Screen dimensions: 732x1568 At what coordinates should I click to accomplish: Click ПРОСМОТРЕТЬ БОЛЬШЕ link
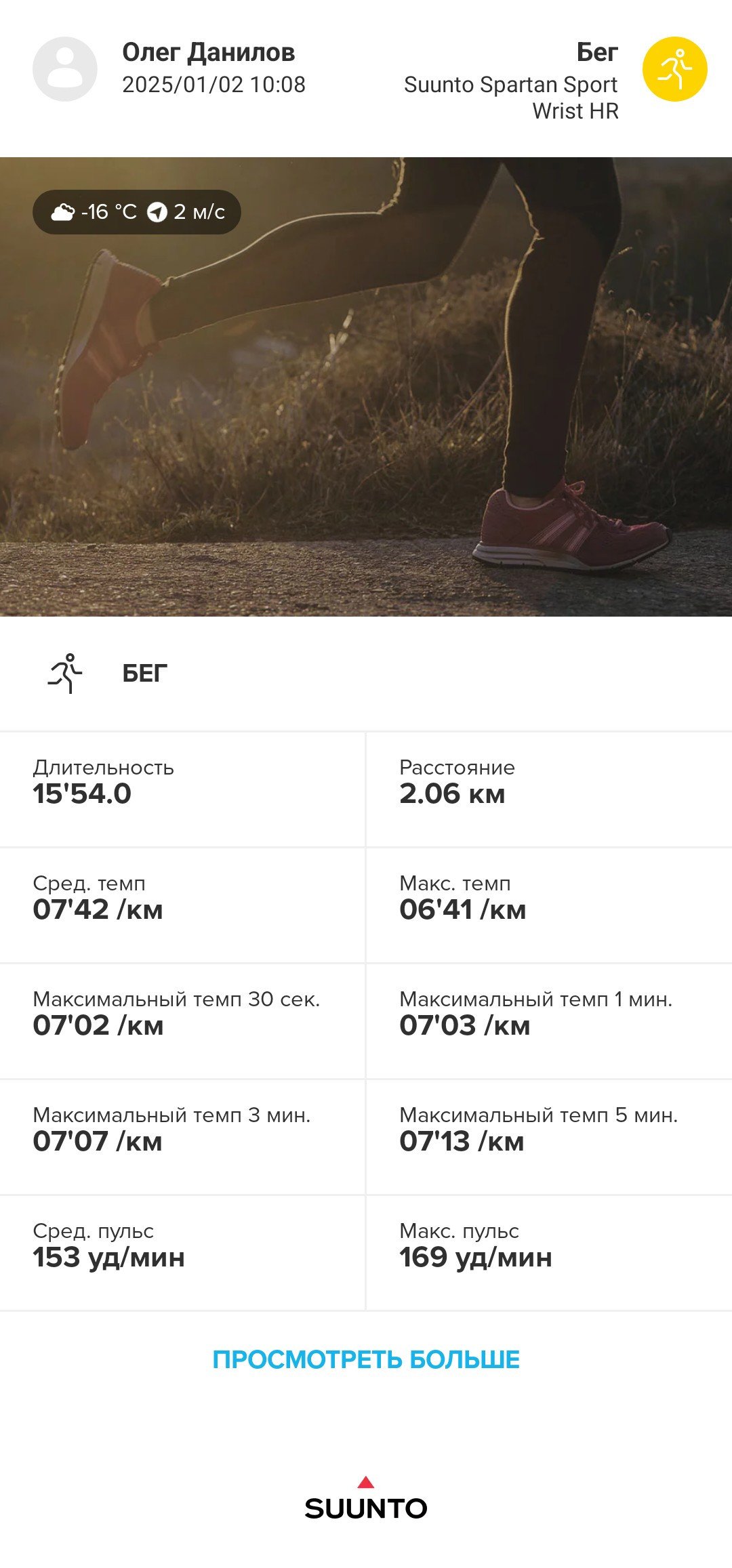pyautogui.click(x=366, y=1359)
